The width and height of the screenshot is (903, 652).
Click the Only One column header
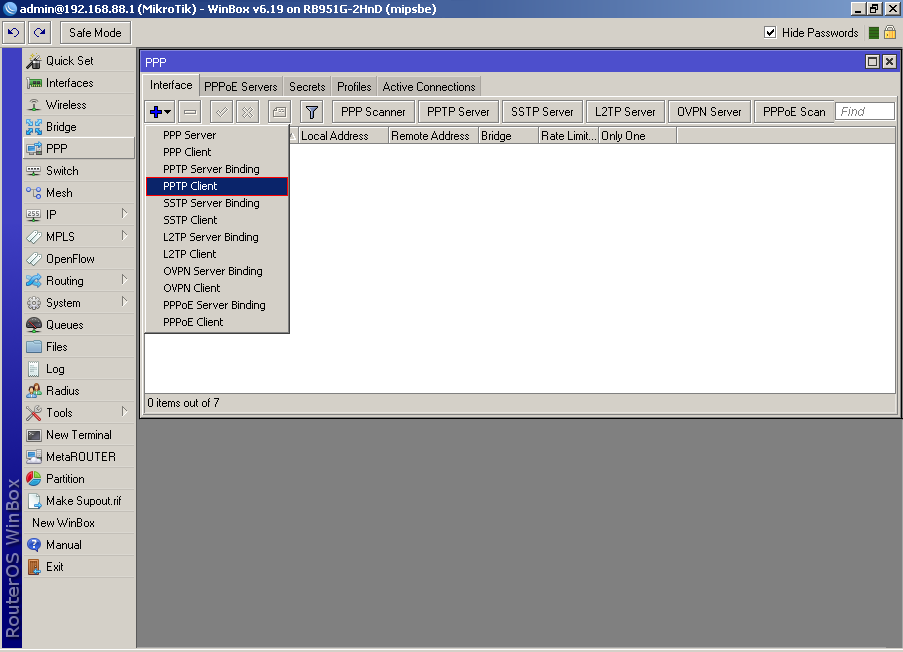point(638,136)
